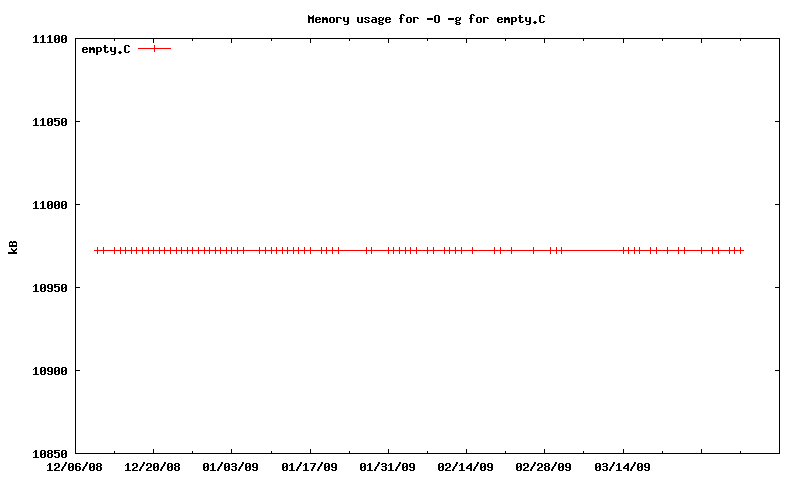Click the 01/31/09 date label

coord(388,467)
